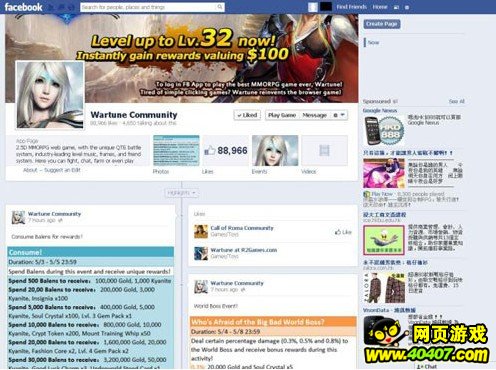Open the Wartune Community profile picture
Screen dimensions: 496x370
coord(50,95)
